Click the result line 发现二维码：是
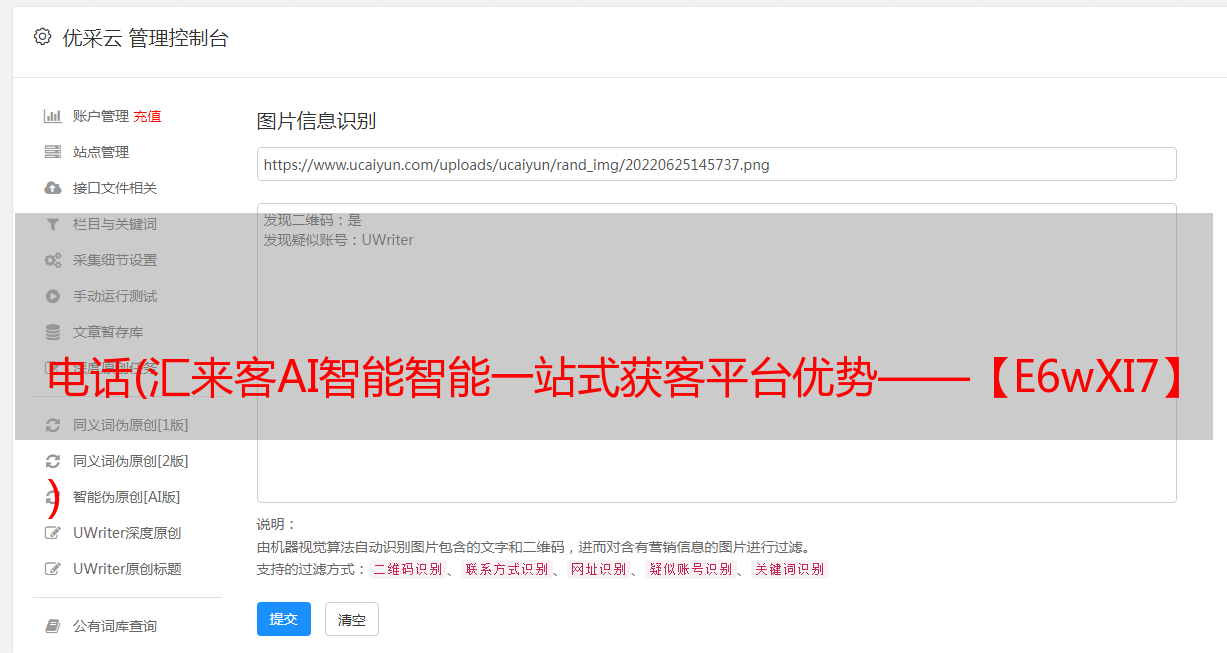Image resolution: width=1227 pixels, height=653 pixels. (x=313, y=220)
